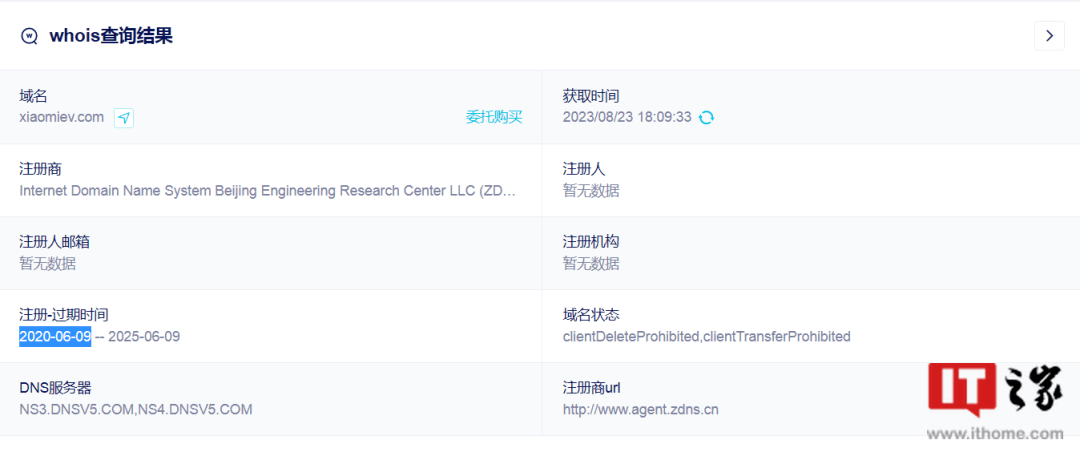Click the 注册机构 field label
The image size is (1080, 456).
point(591,242)
